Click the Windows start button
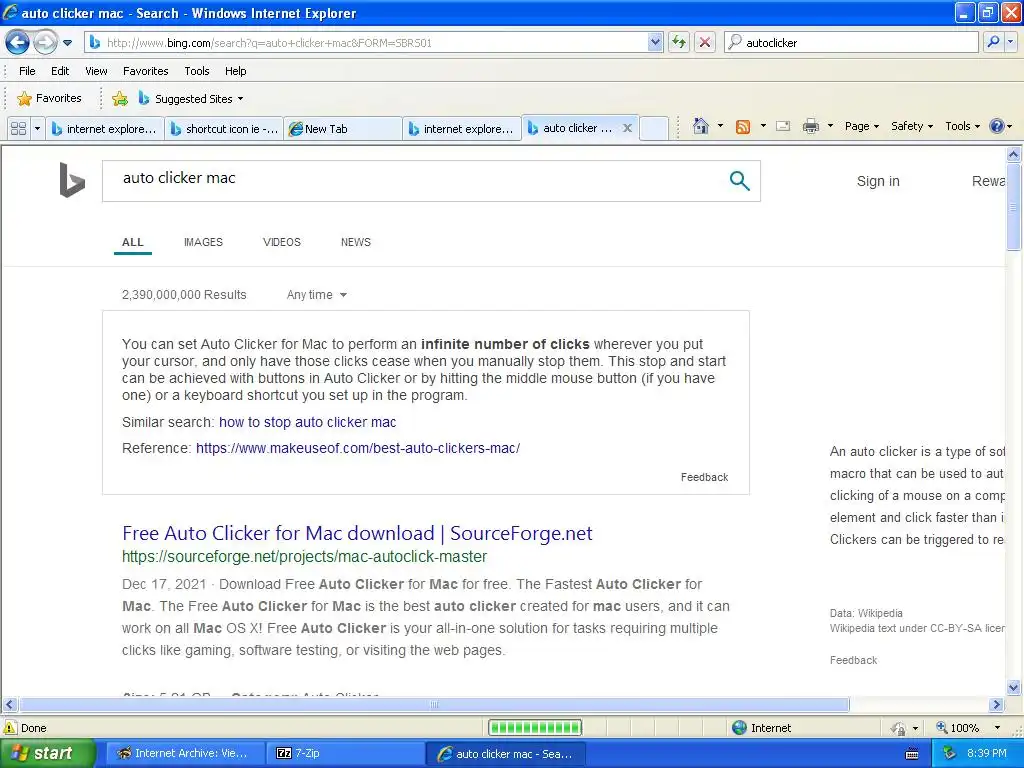Screen dimensions: 1024x768 pyautogui.click(x=46, y=753)
